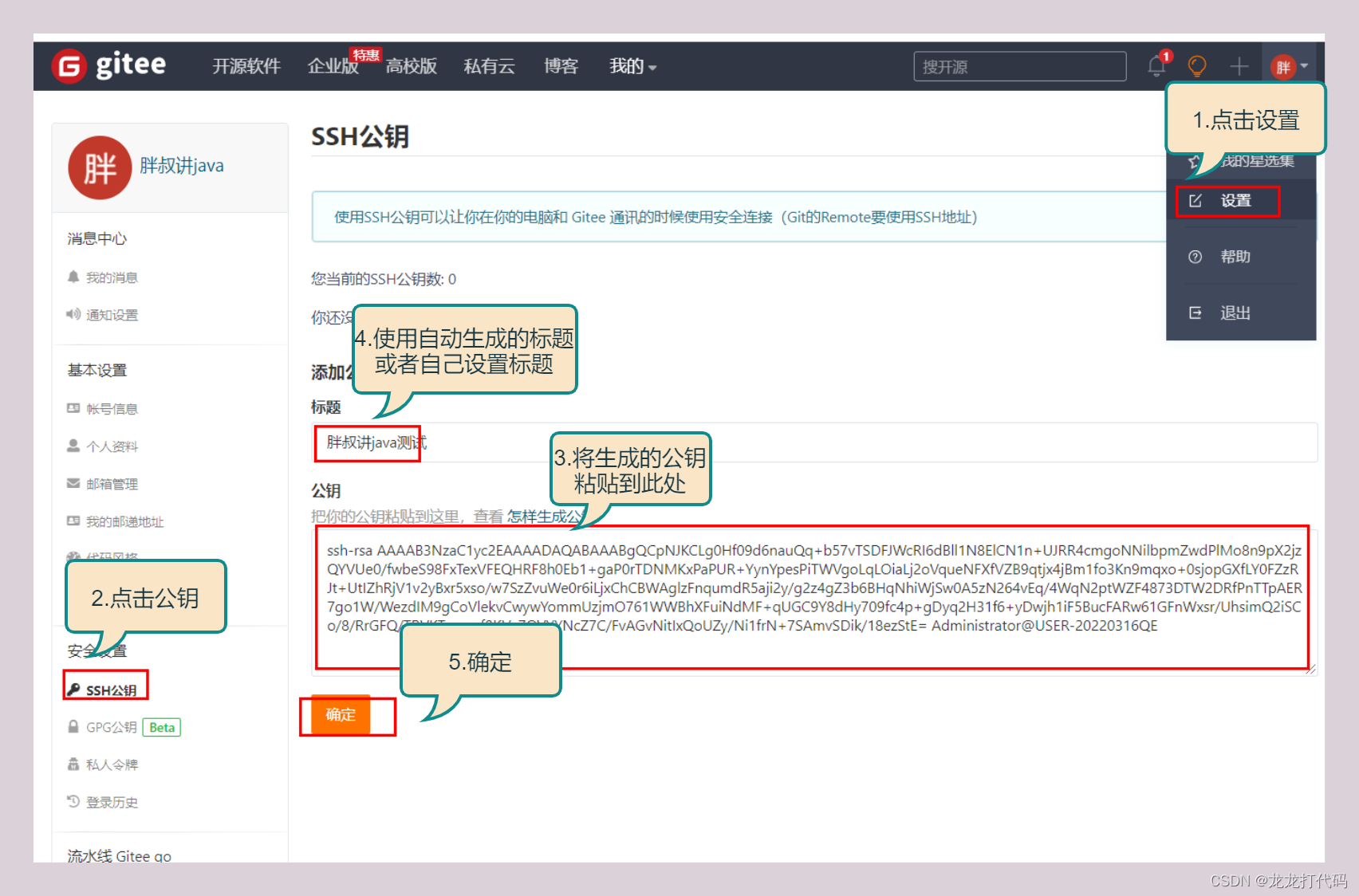
Task: Click the bell icon beside 我的消息
Action: pos(73,277)
